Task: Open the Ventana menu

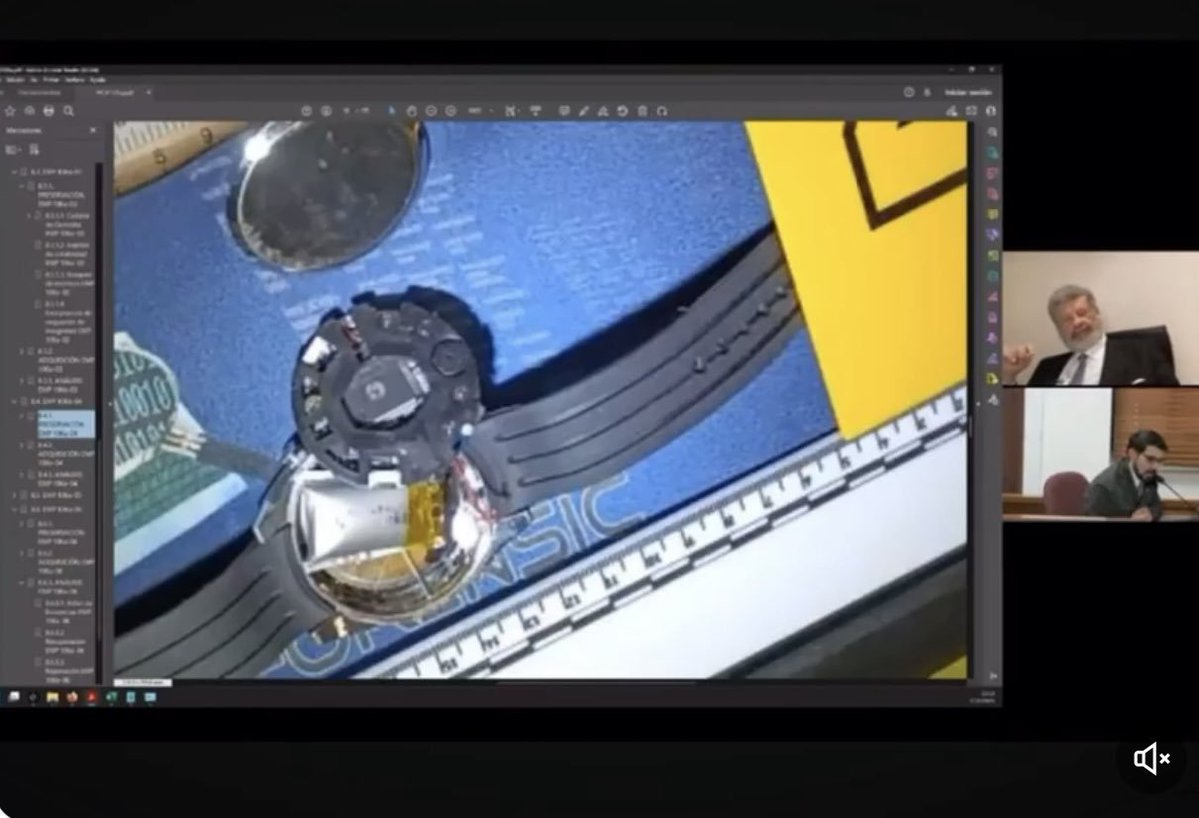Action: tap(74, 80)
